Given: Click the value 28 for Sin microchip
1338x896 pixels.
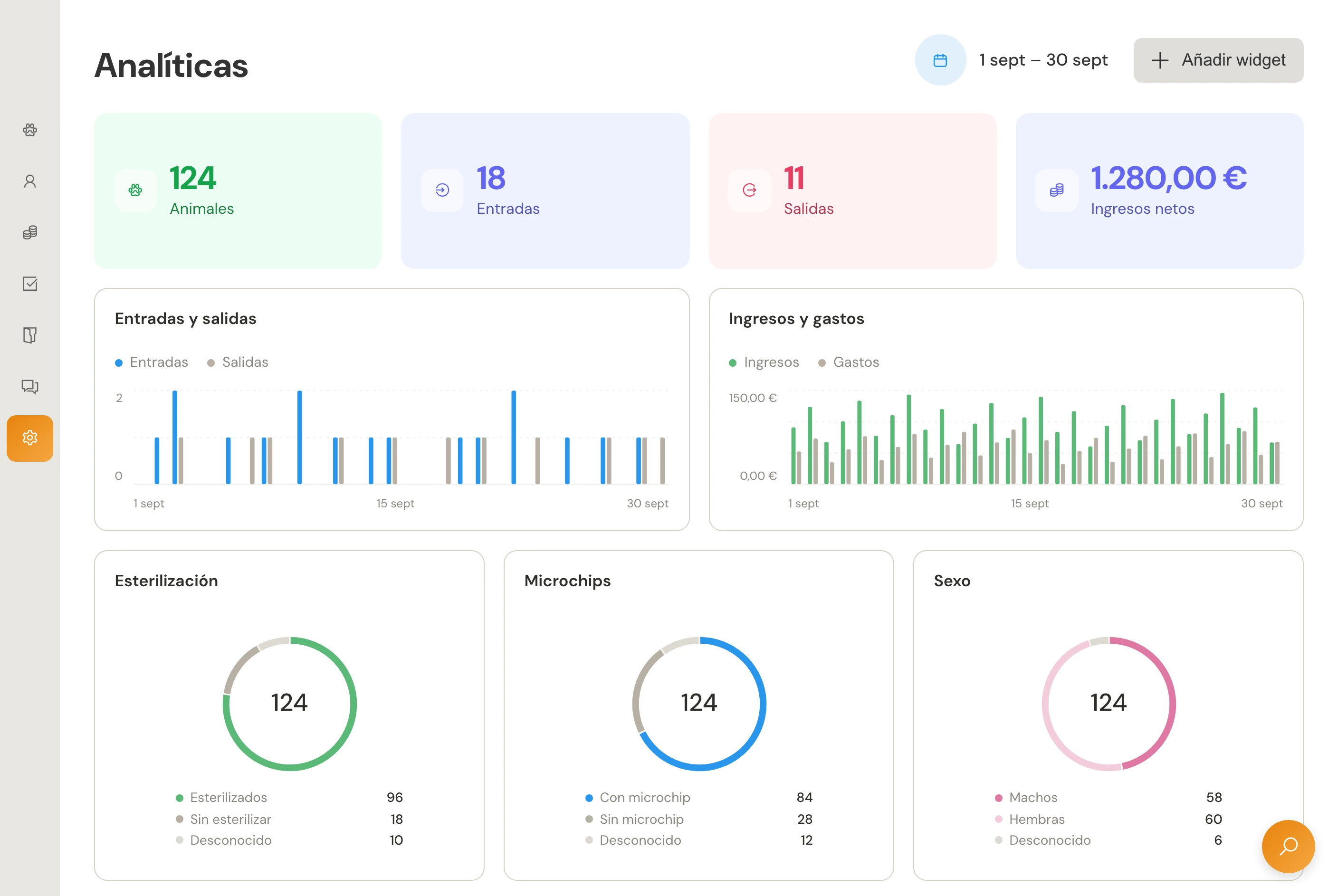Looking at the screenshot, I should tap(805, 820).
